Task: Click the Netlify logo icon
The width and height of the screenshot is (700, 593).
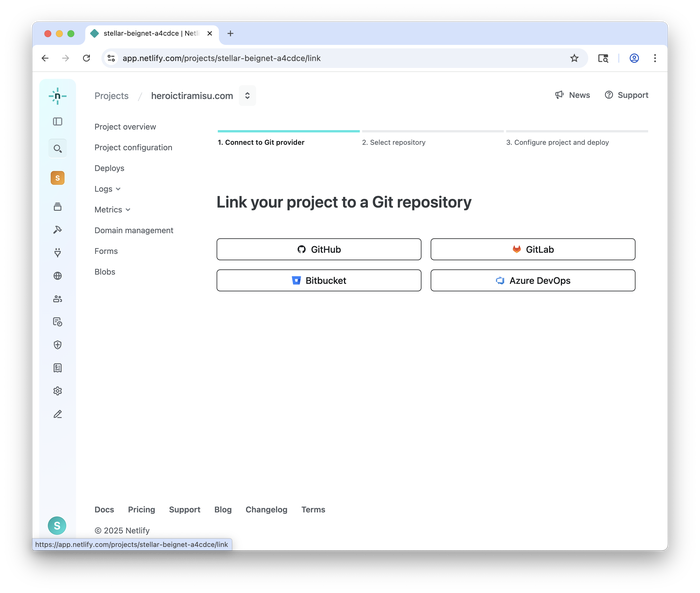Action: pyautogui.click(x=58, y=96)
